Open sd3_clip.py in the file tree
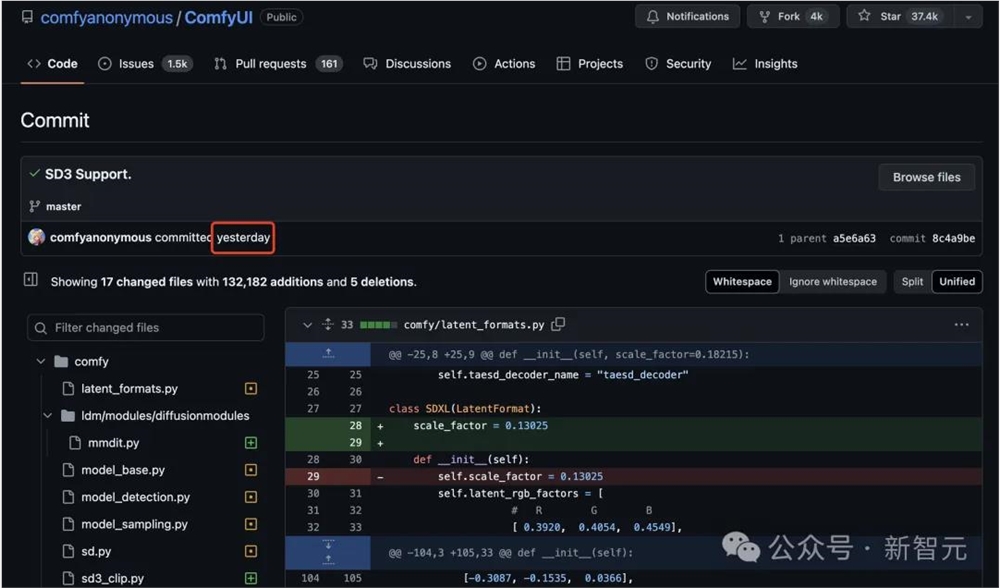 click(112, 578)
